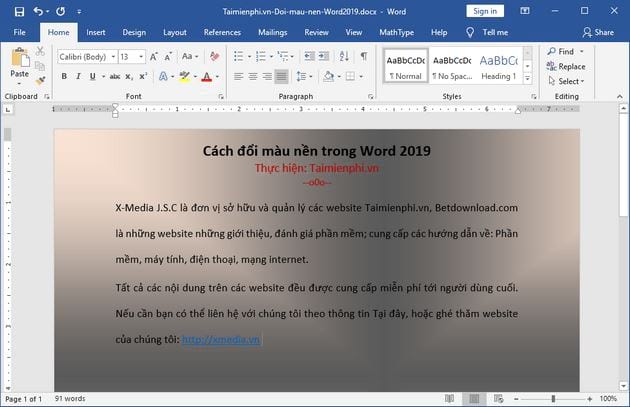Toggle Subscript formatting
This screenshot has width=630, height=407.
coord(129,76)
